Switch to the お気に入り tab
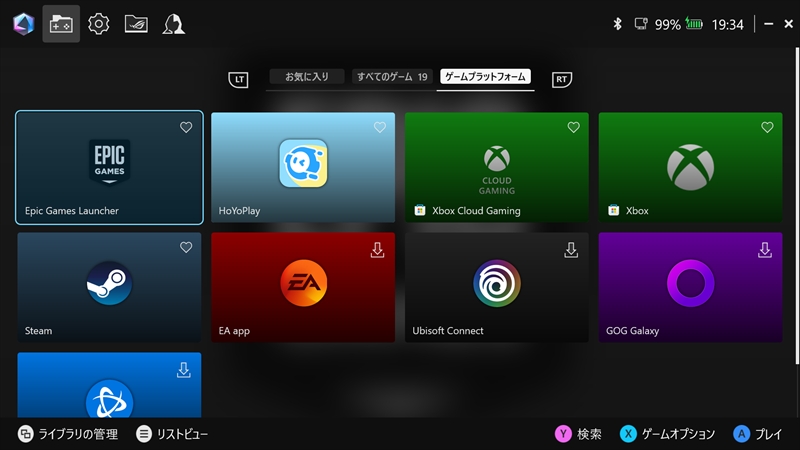This screenshot has height=450, width=800. [x=307, y=77]
